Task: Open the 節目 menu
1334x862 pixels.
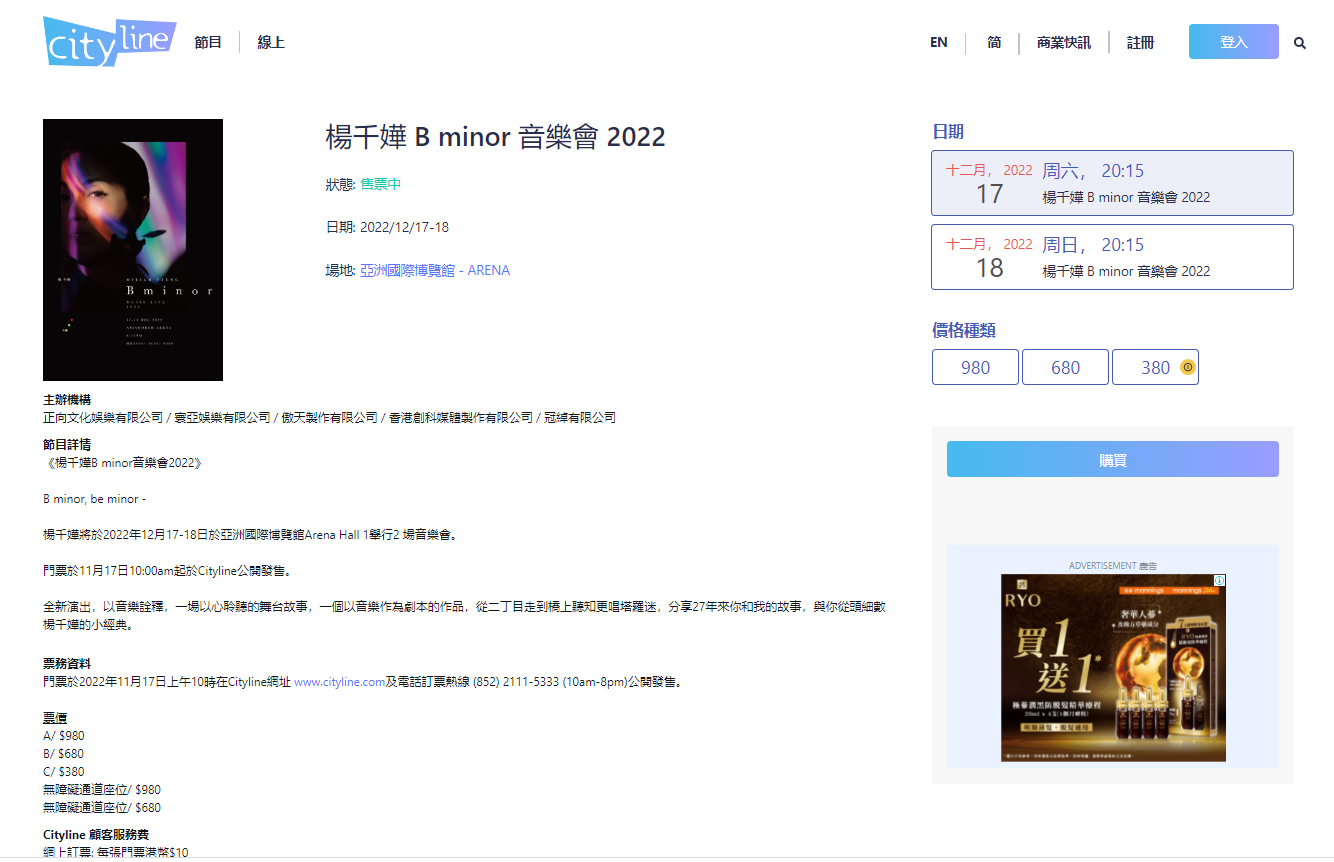Action: tap(208, 42)
